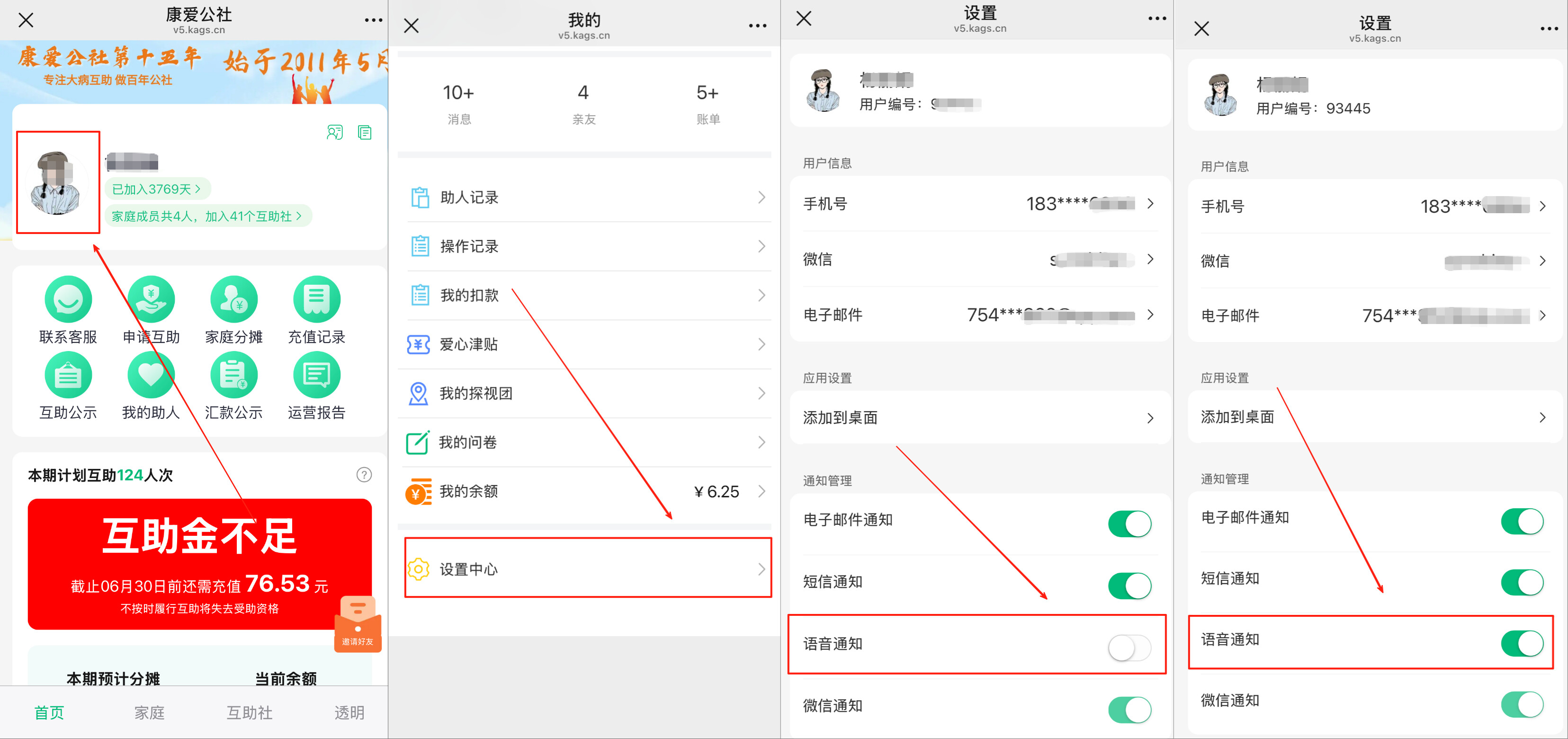This screenshot has height=739, width=1568.
Task: Click the 操作记录 list icon
Action: [x=420, y=246]
